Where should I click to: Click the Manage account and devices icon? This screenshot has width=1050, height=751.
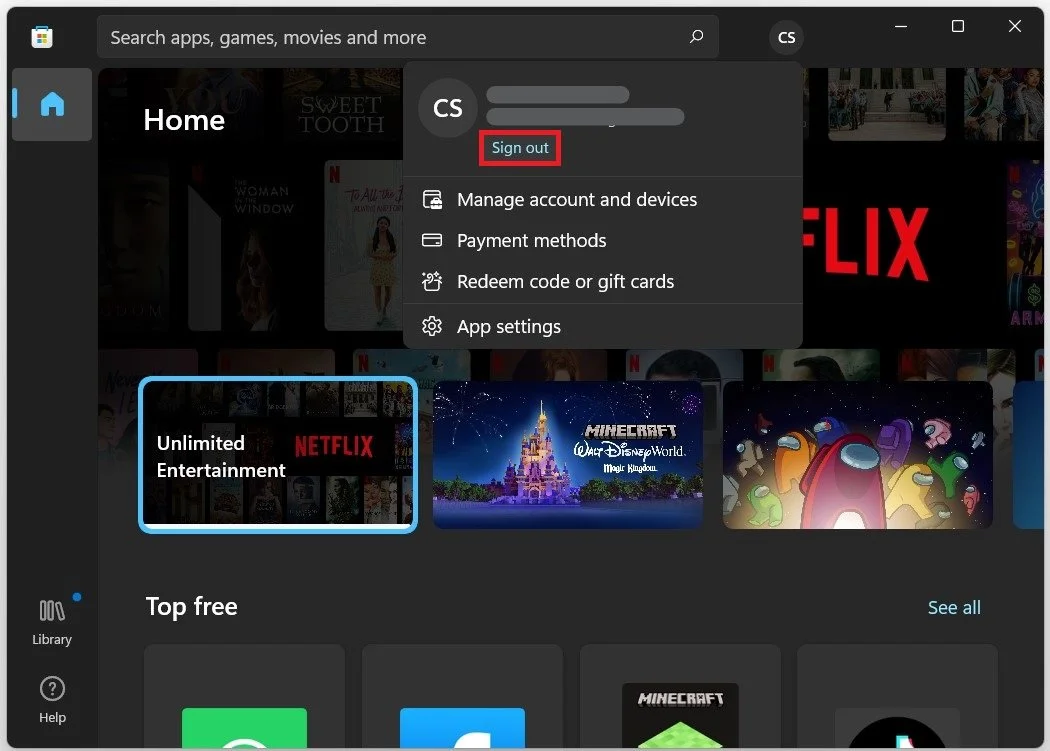coord(432,200)
